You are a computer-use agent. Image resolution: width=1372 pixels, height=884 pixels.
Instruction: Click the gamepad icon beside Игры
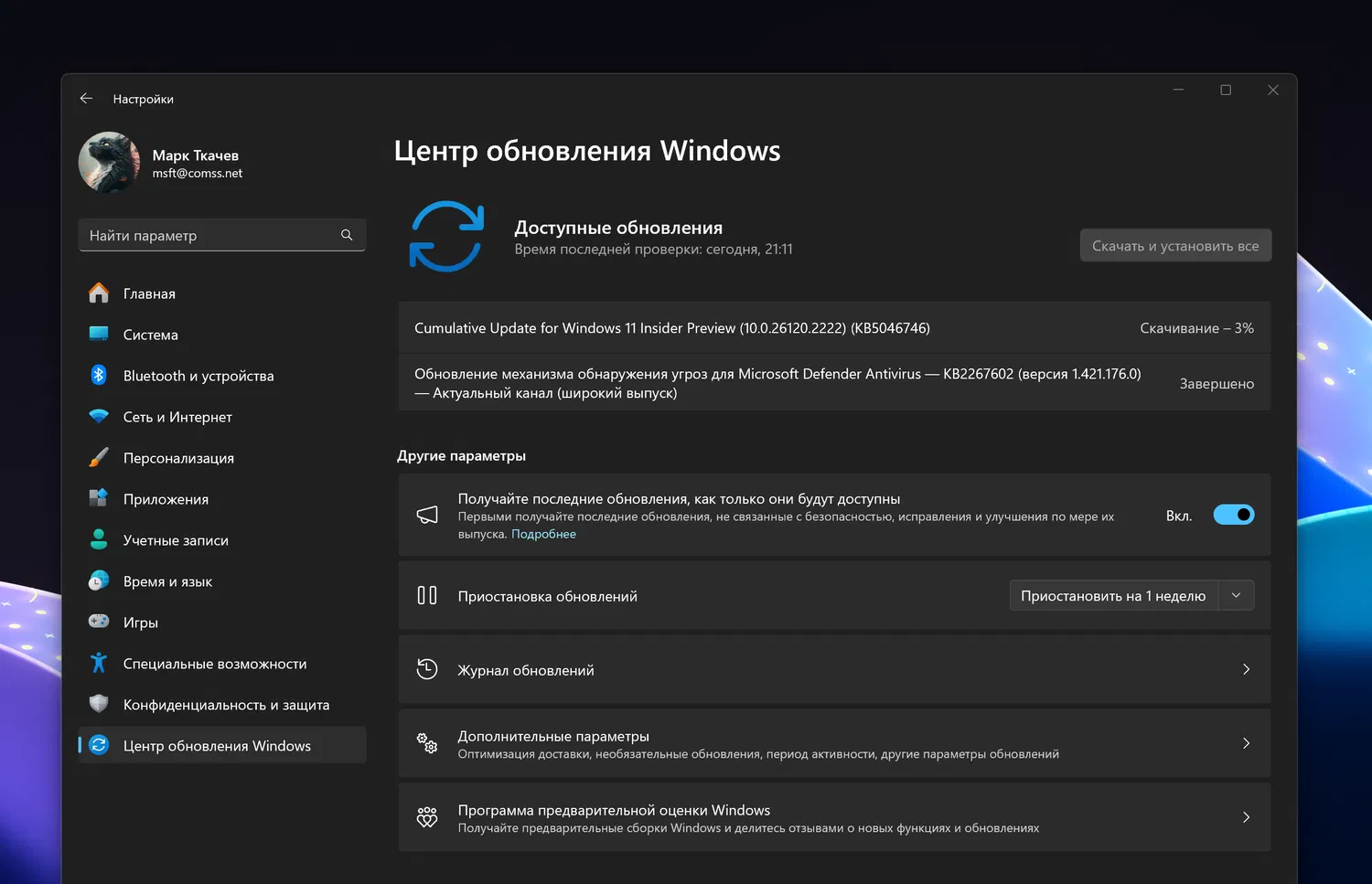pyautogui.click(x=99, y=622)
